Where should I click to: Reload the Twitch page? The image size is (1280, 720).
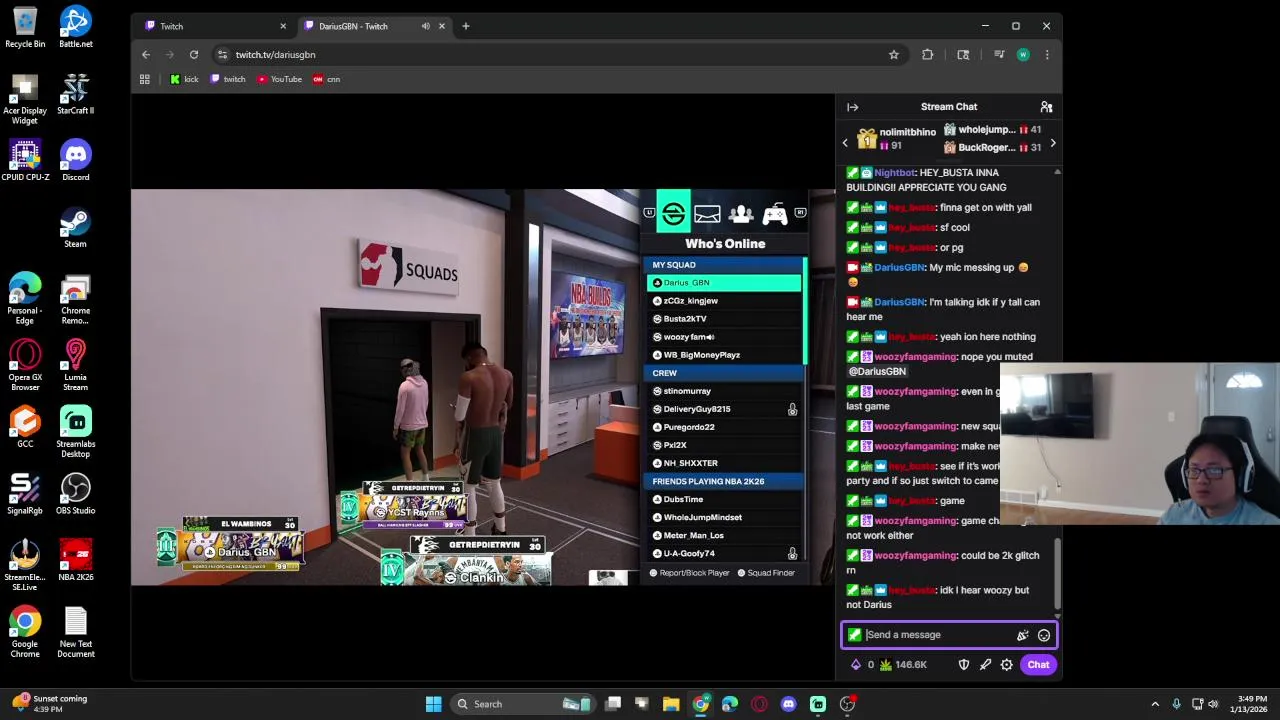(x=194, y=55)
